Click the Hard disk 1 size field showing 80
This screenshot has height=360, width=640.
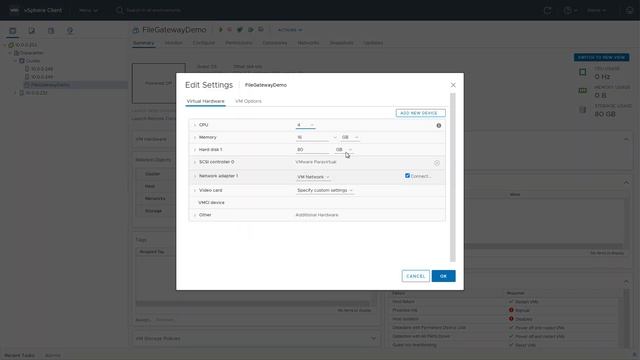point(312,150)
